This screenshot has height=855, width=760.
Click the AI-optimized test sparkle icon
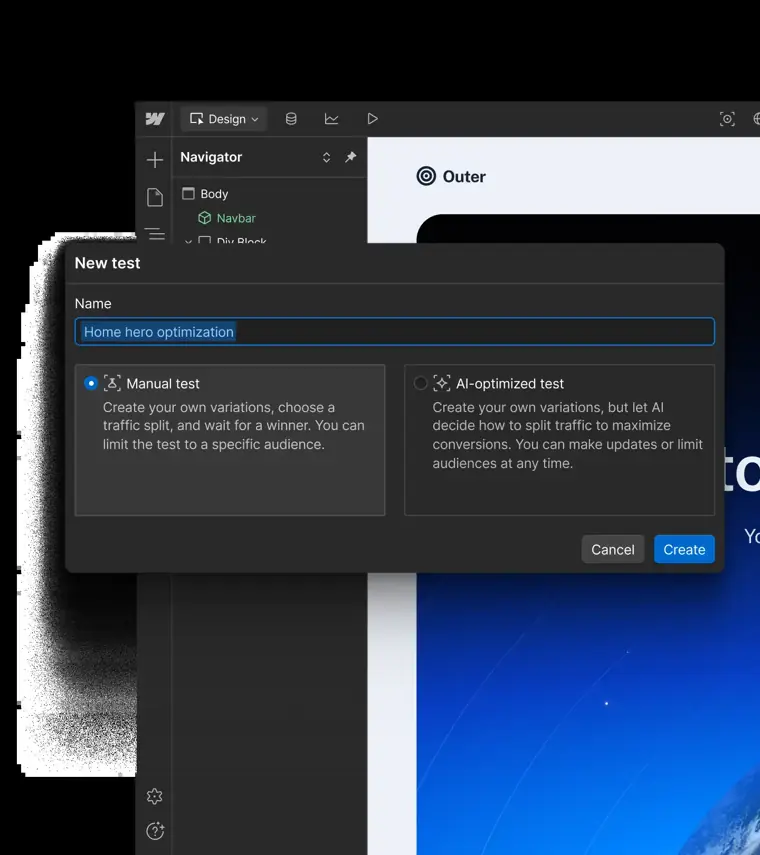click(442, 383)
